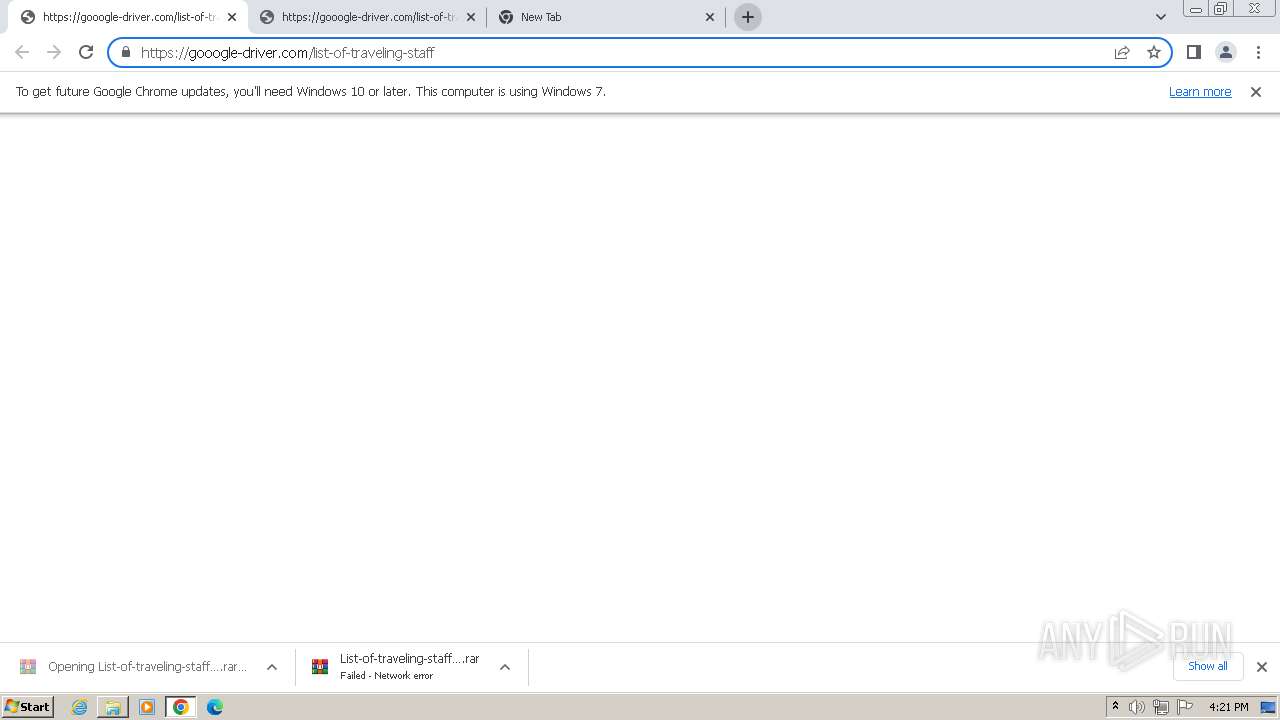Open the side panel
This screenshot has width=1280, height=720.
1194,52
